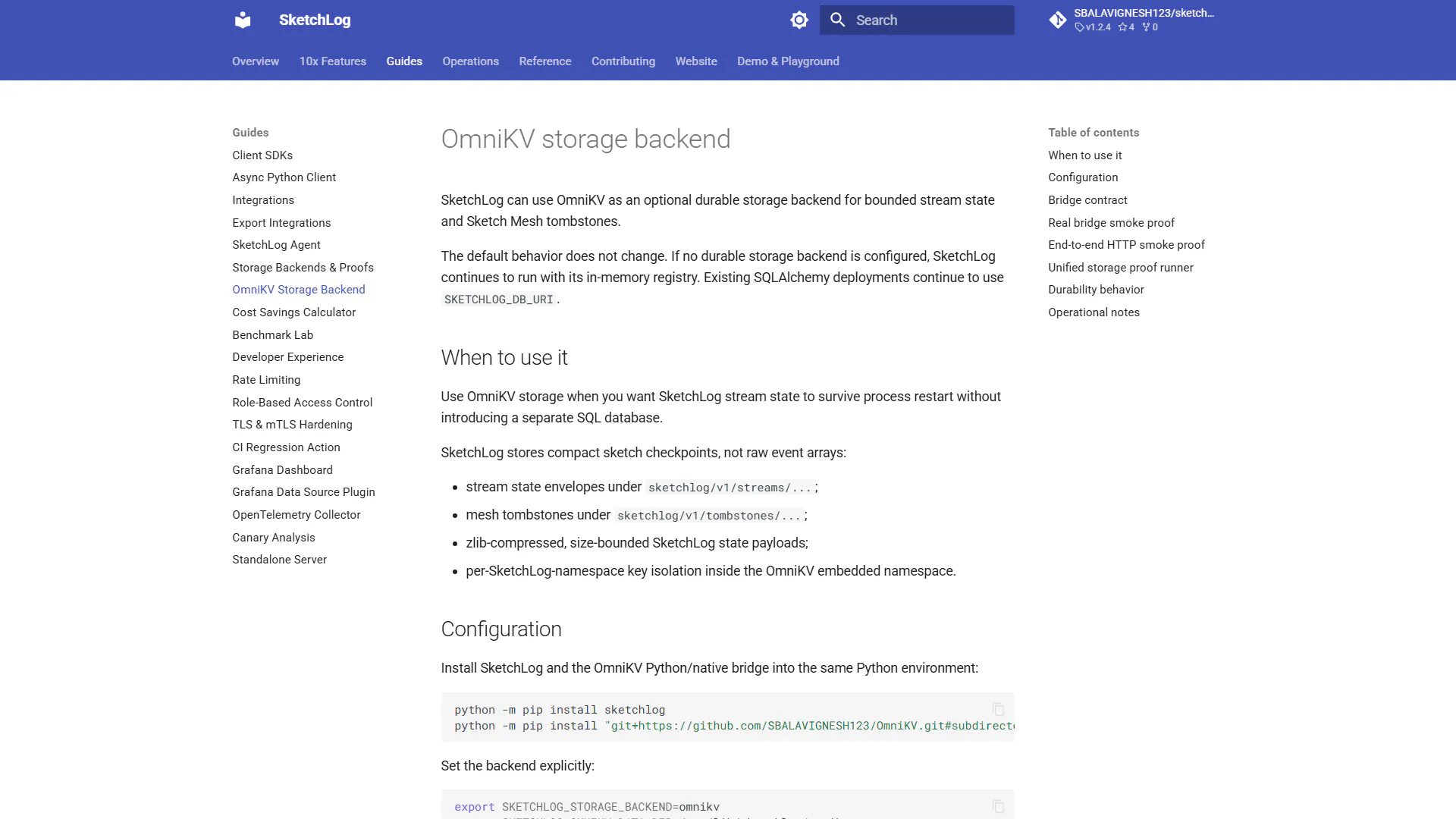This screenshot has height=819, width=1456.
Task: Go to the Operations tab
Action: tap(471, 61)
